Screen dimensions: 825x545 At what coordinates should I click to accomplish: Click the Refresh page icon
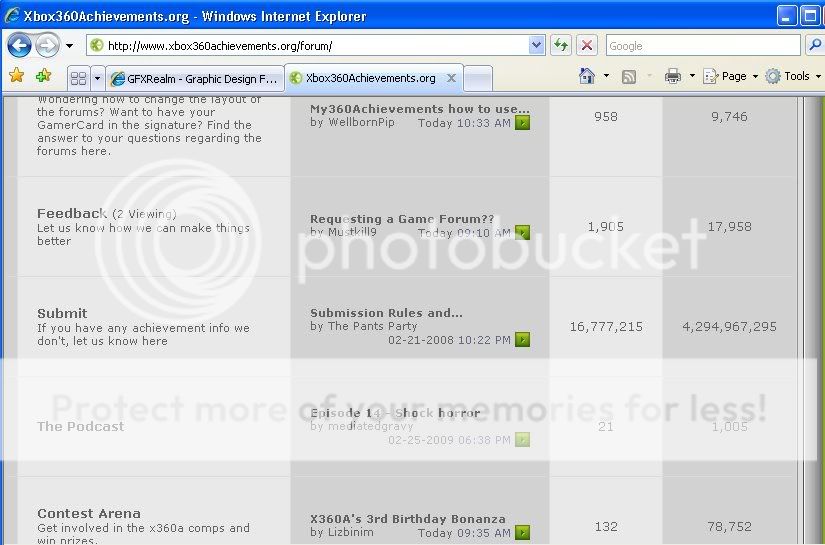(561, 45)
